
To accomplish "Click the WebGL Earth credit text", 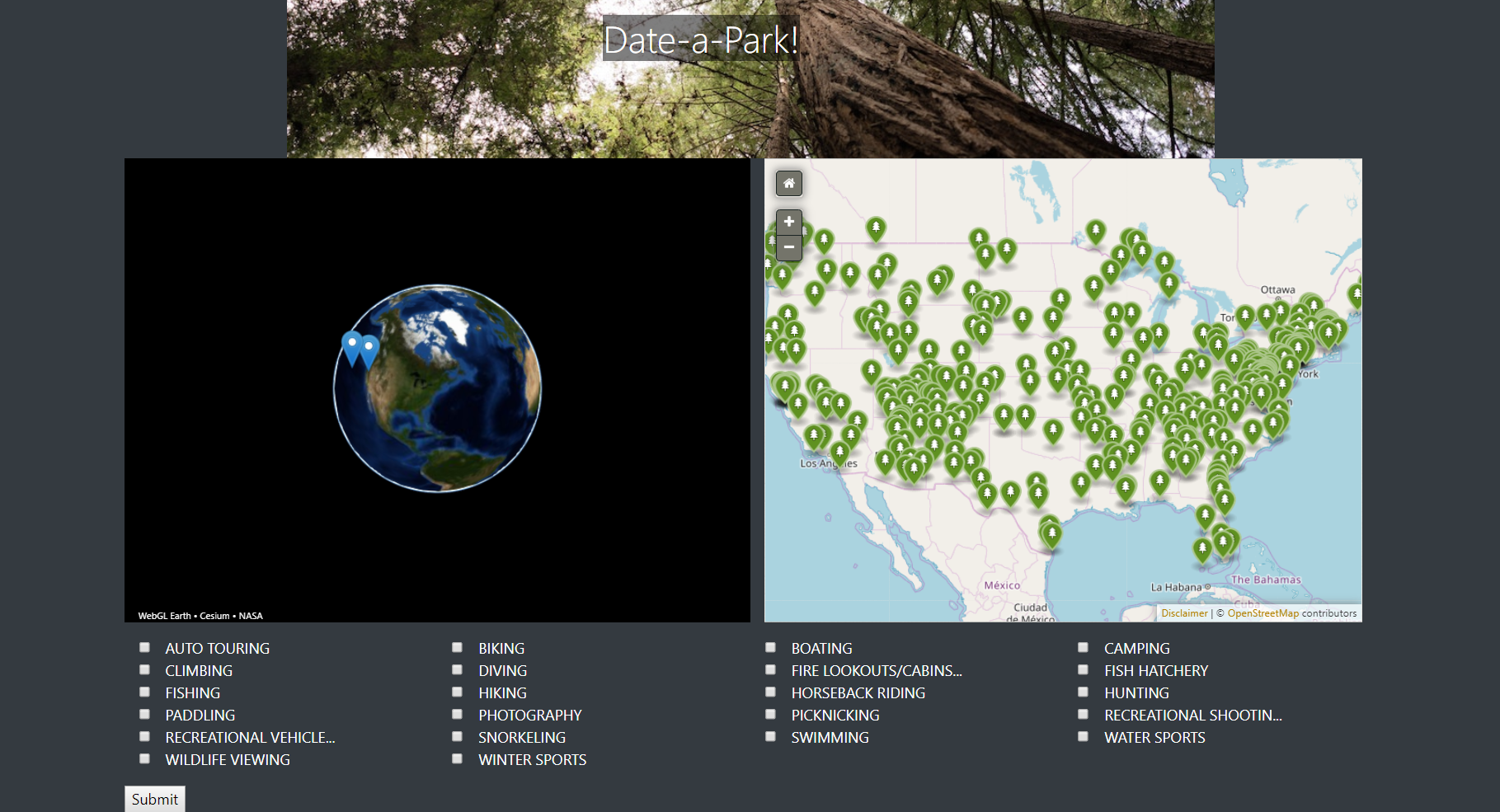I will [164, 616].
